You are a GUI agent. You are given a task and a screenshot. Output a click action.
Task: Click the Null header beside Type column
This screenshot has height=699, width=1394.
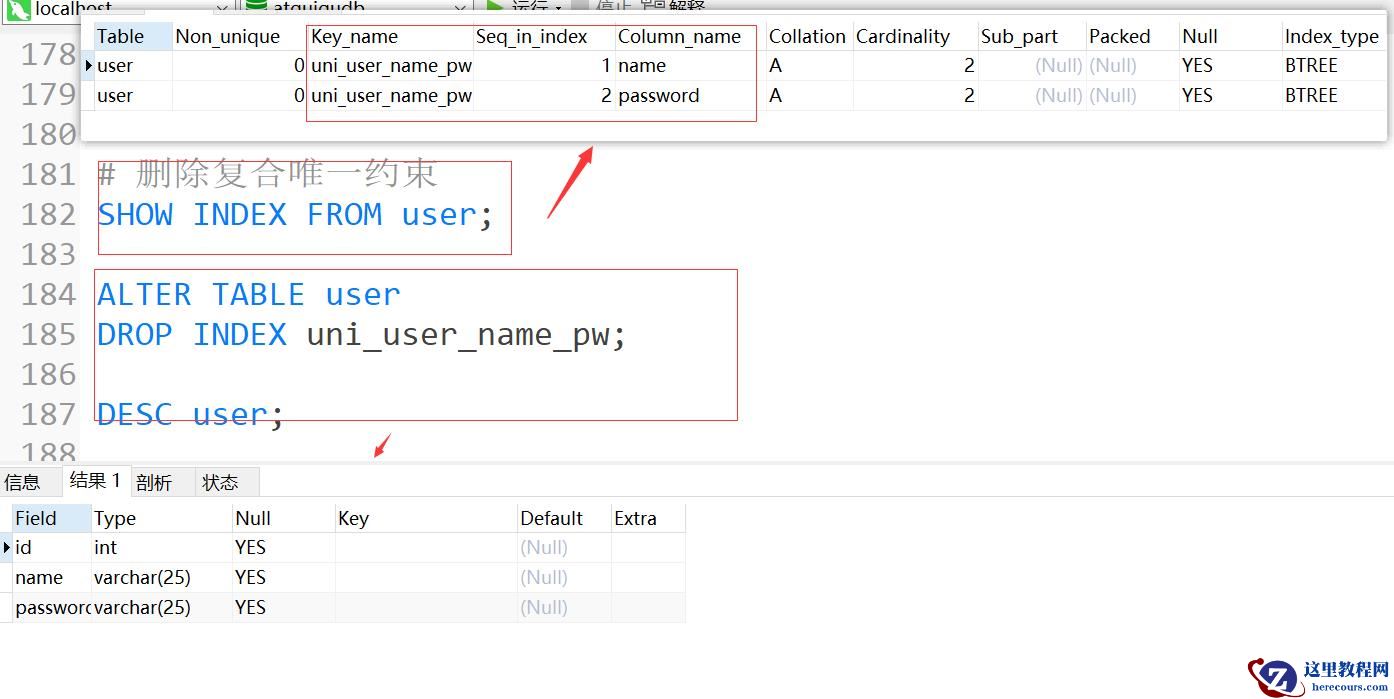(284, 518)
